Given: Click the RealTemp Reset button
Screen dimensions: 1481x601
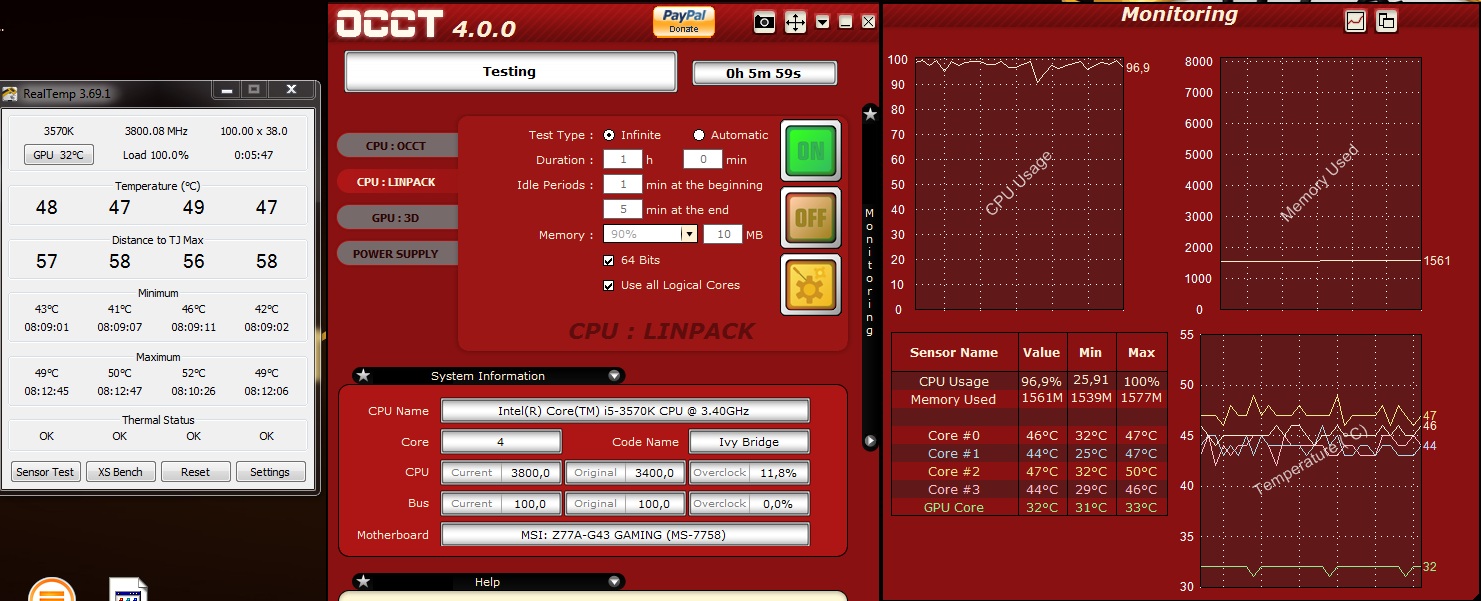Looking at the screenshot, I should [195, 472].
